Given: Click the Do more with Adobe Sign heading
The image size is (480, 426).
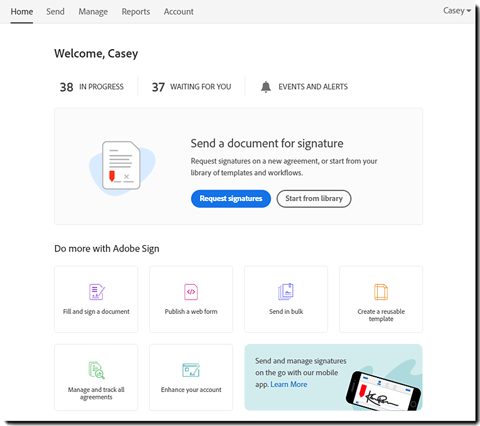Looking at the screenshot, I should pyautogui.click(x=107, y=249).
